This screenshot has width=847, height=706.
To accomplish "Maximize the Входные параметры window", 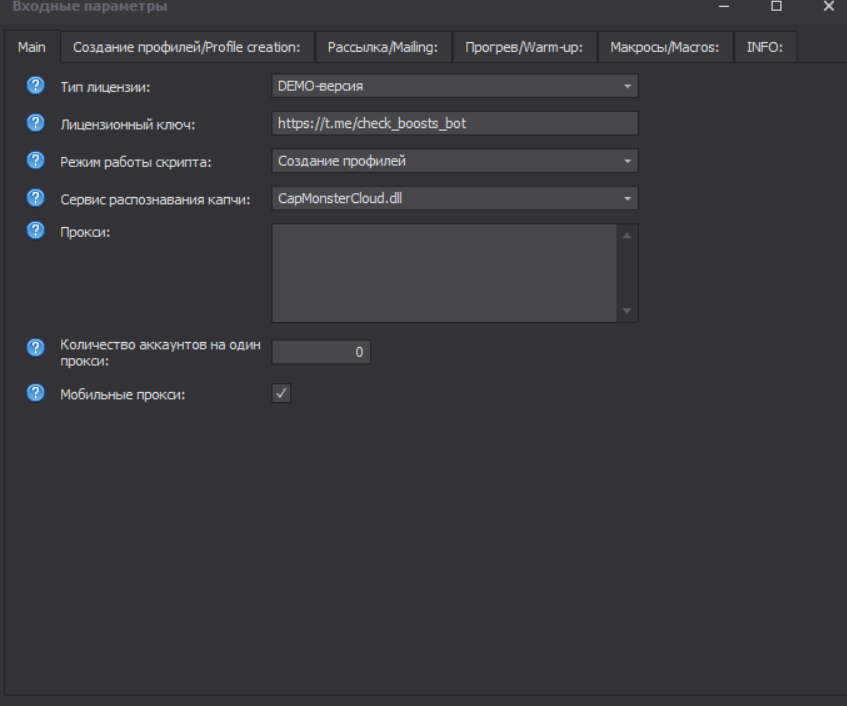I will [776, 6].
